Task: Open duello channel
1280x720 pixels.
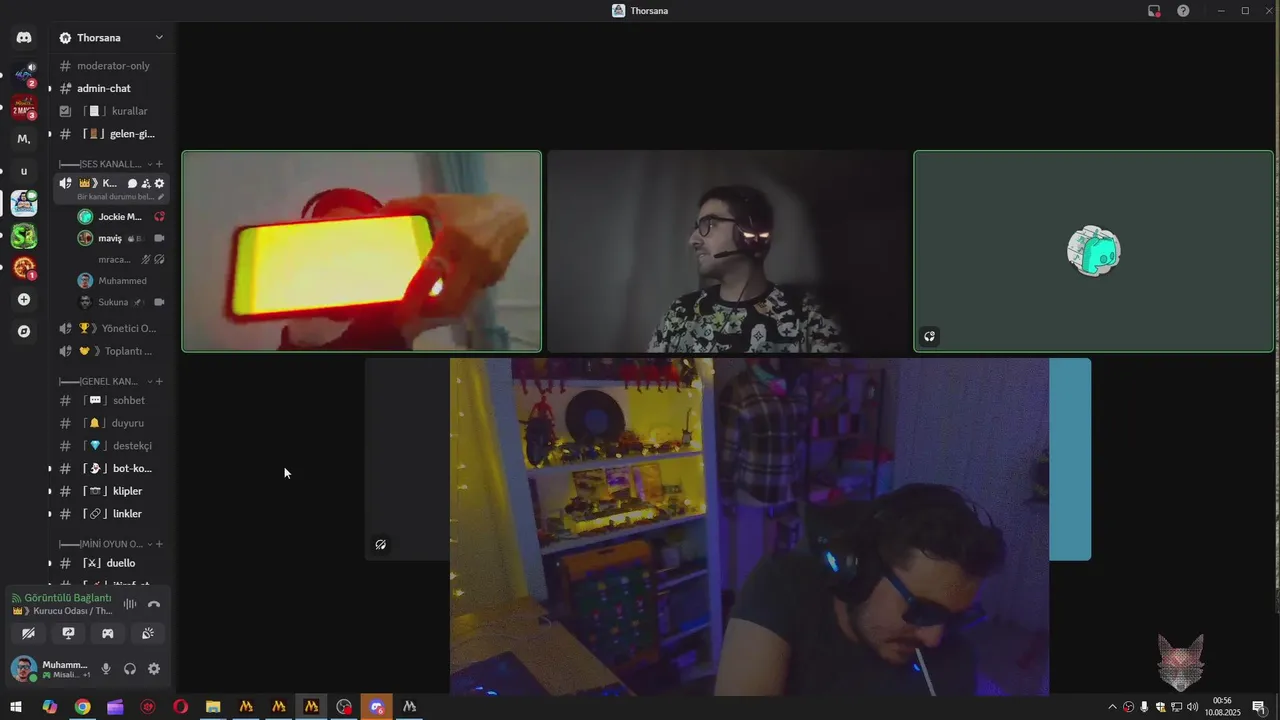Action: [x=111, y=563]
